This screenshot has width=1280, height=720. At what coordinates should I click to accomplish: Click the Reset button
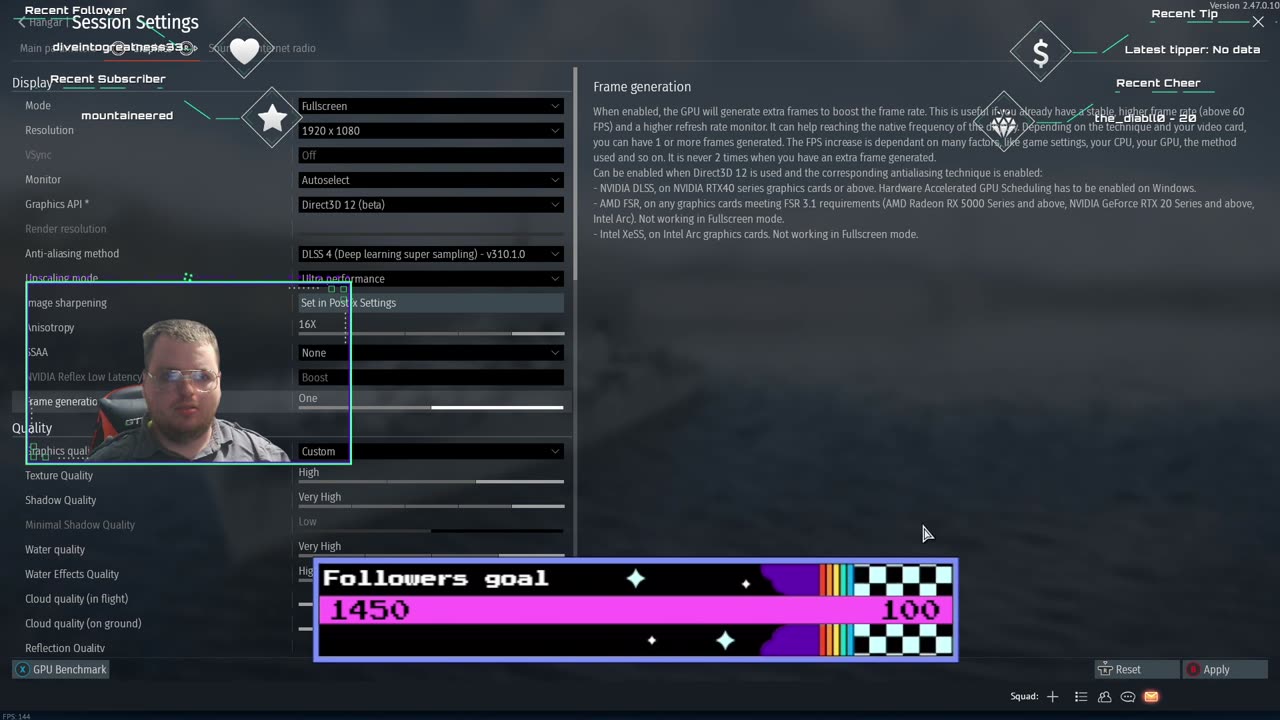pos(1137,670)
